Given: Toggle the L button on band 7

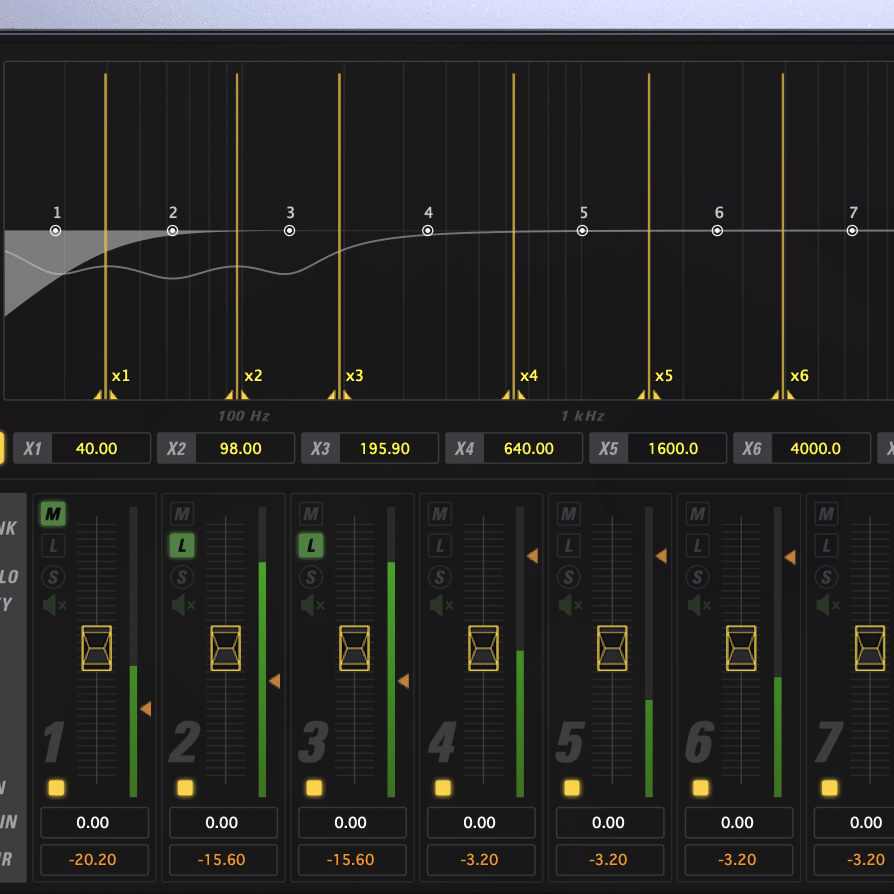Looking at the screenshot, I should 826,546.
